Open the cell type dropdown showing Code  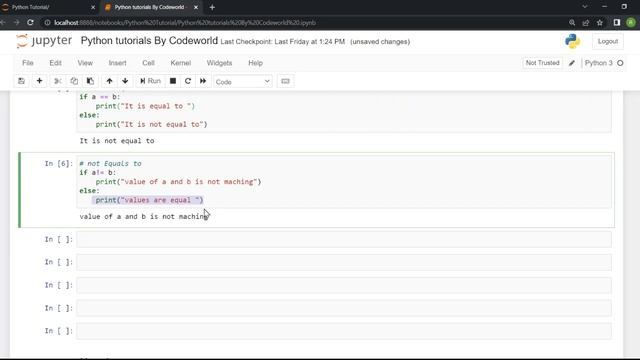point(242,82)
